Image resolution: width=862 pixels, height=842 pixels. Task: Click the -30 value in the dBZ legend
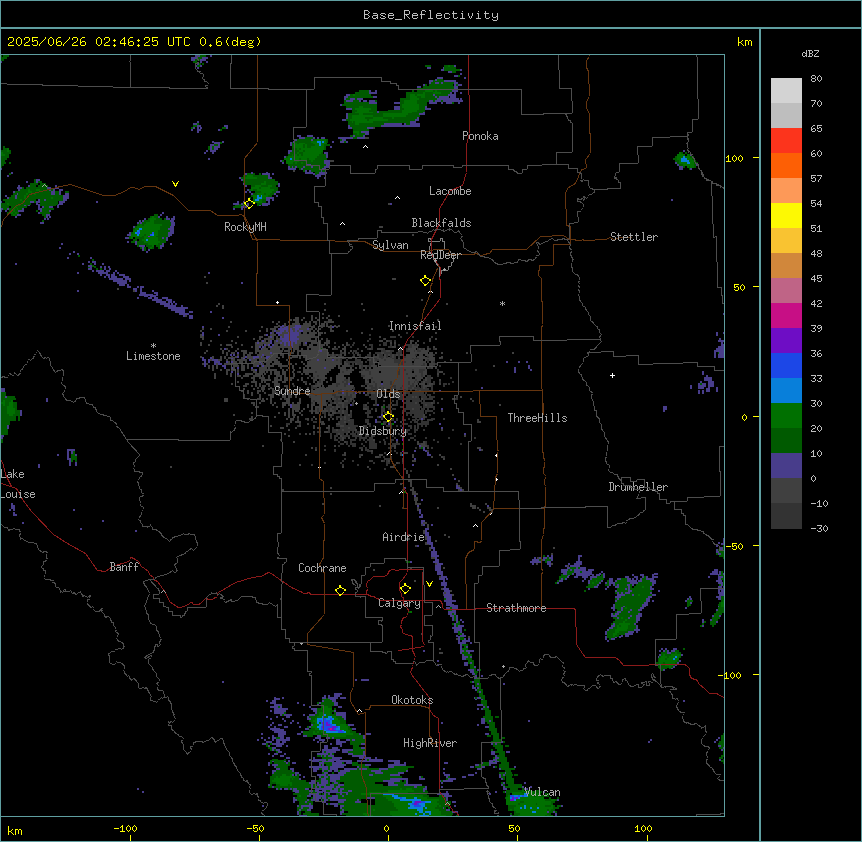click(819, 528)
